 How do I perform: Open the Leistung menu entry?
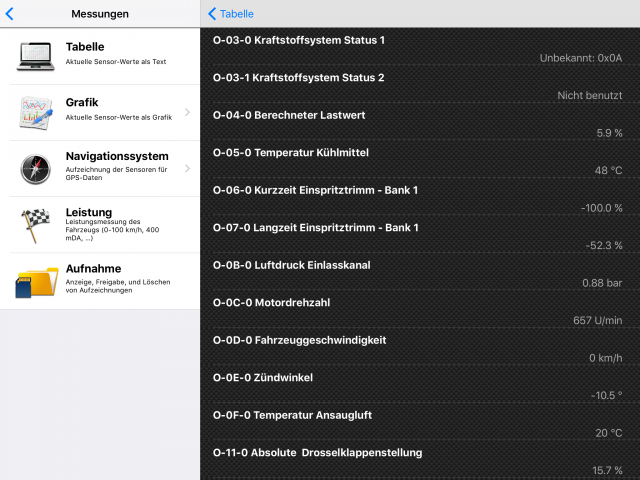100,225
